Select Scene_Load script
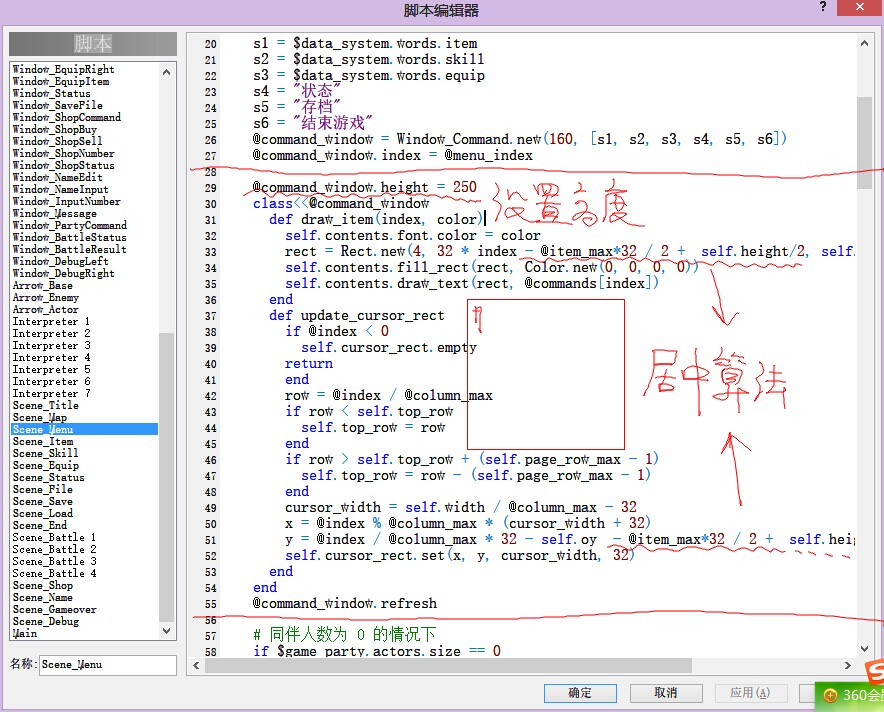Image resolution: width=884 pixels, height=712 pixels. [x=43, y=513]
